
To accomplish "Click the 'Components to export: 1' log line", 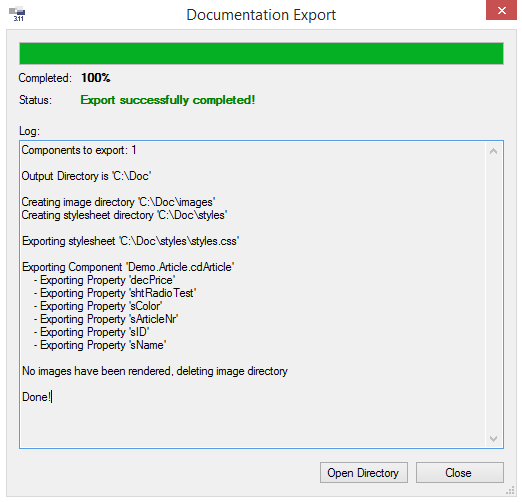I will pyautogui.click(x=79, y=150).
